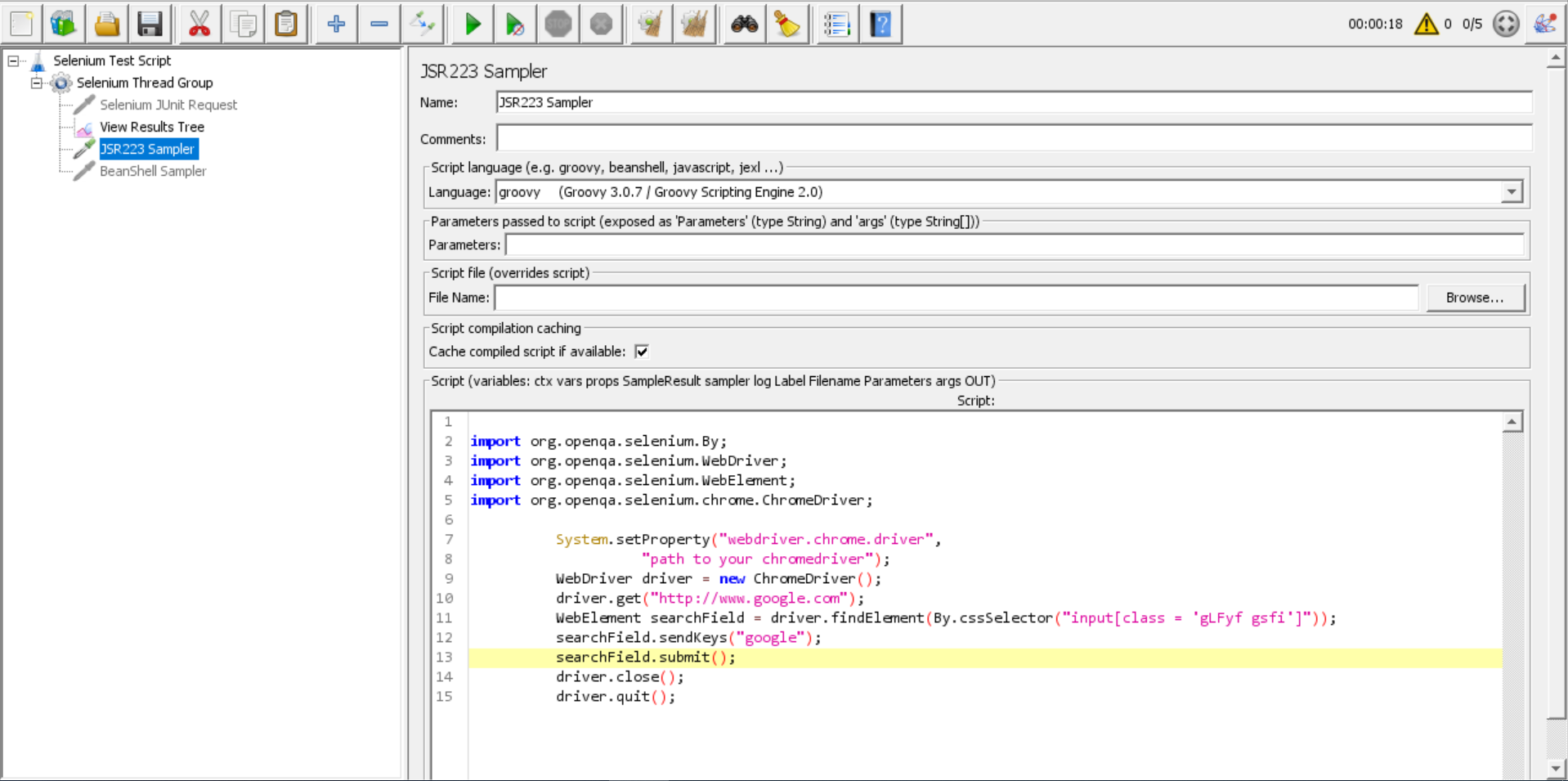The width and height of the screenshot is (1568, 781).
Task: Select BeanShell Sampler tree item
Action: point(153,171)
